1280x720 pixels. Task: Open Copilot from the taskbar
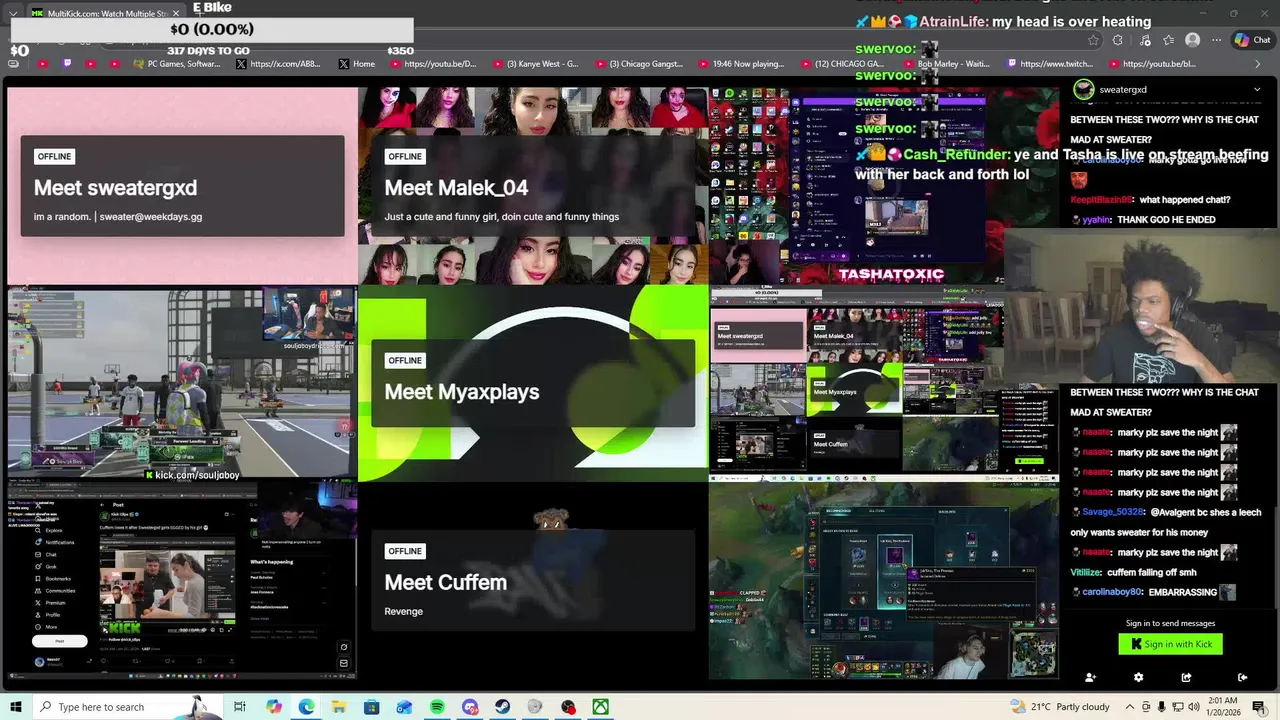point(274,707)
